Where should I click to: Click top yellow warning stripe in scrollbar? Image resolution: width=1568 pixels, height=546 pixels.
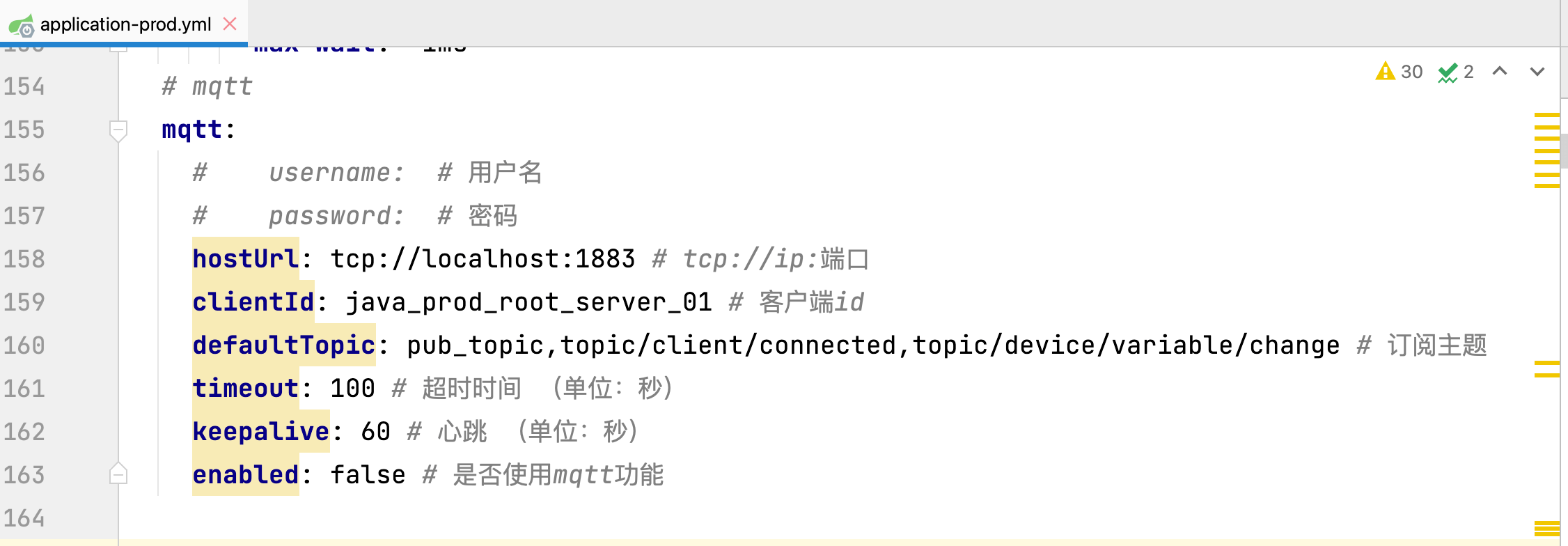pyautogui.click(x=1546, y=116)
